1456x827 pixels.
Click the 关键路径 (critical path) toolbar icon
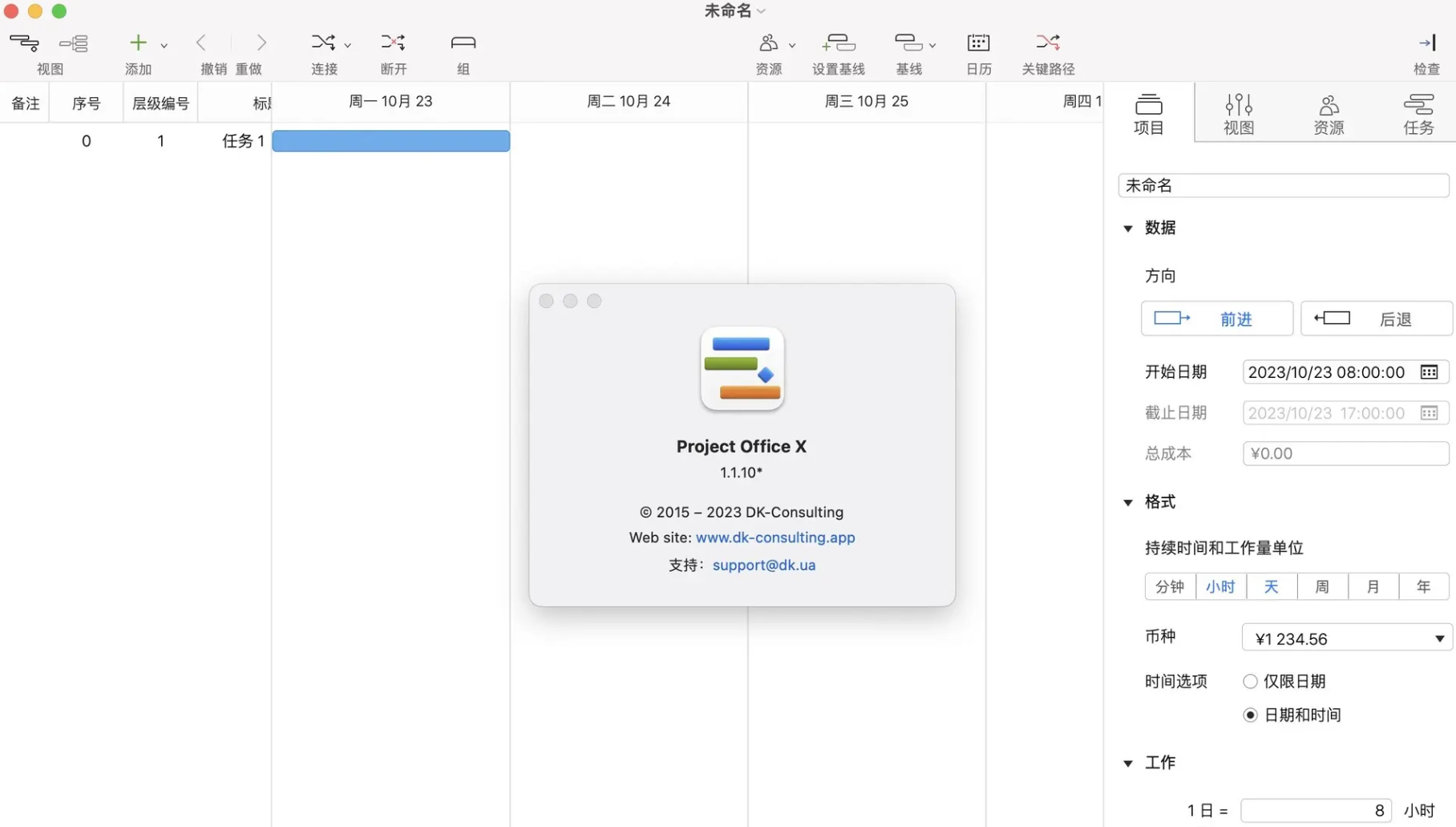coord(1048,51)
